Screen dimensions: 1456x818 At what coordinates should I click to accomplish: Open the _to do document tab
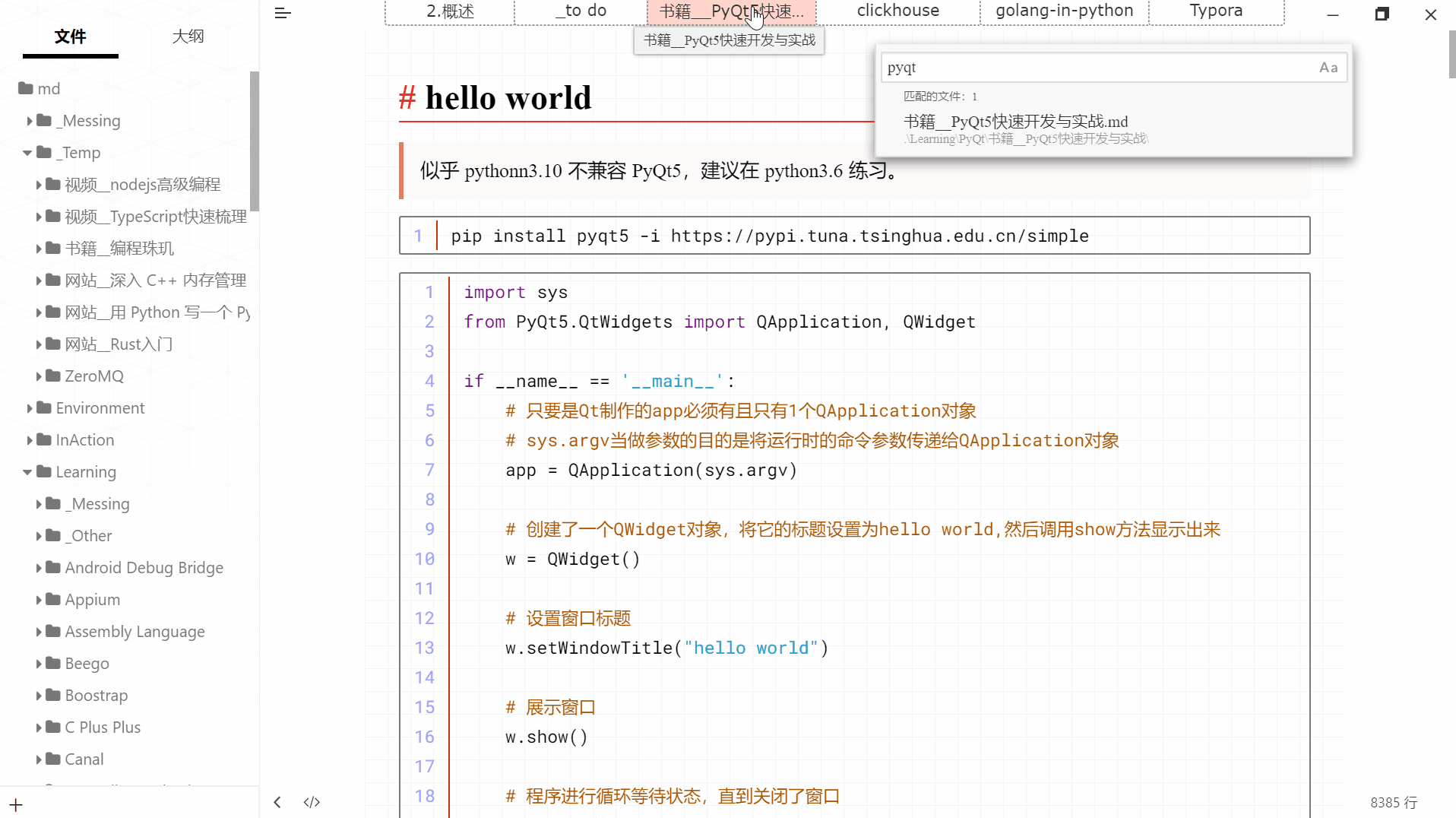[x=581, y=11]
